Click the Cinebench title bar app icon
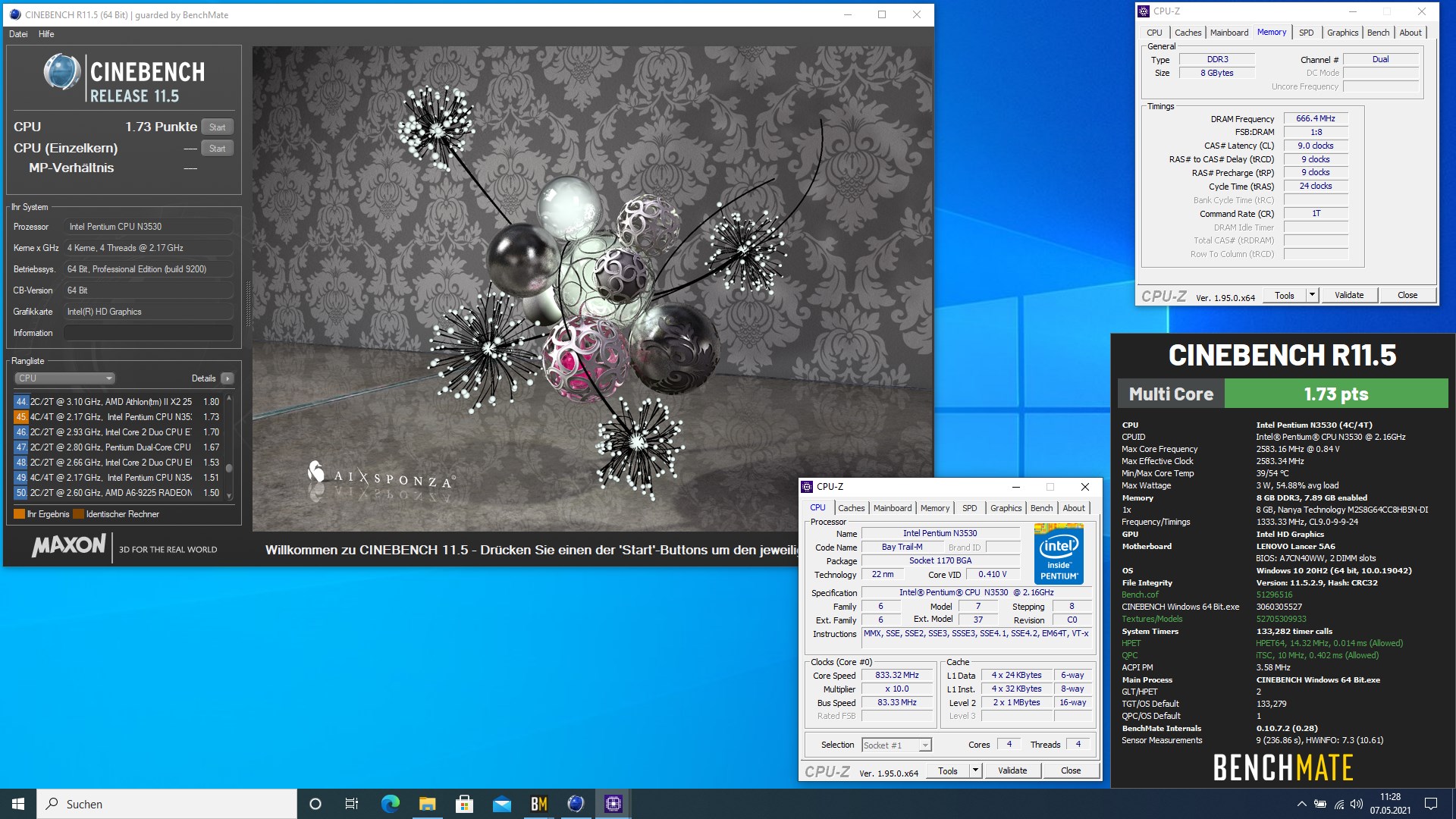The height and width of the screenshot is (819, 1456). click(x=14, y=14)
